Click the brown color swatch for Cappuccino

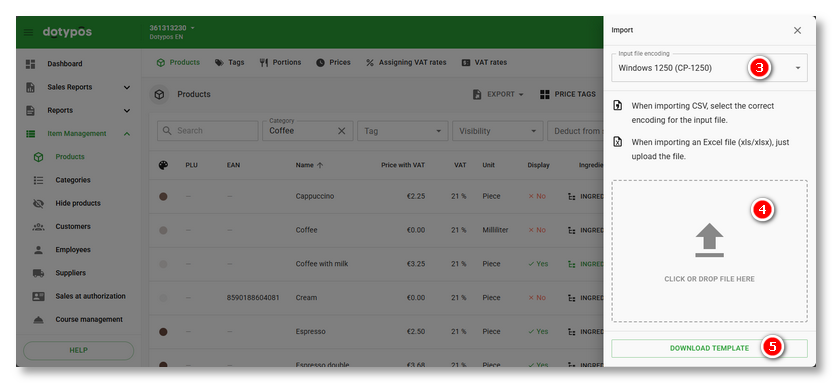click(163, 196)
